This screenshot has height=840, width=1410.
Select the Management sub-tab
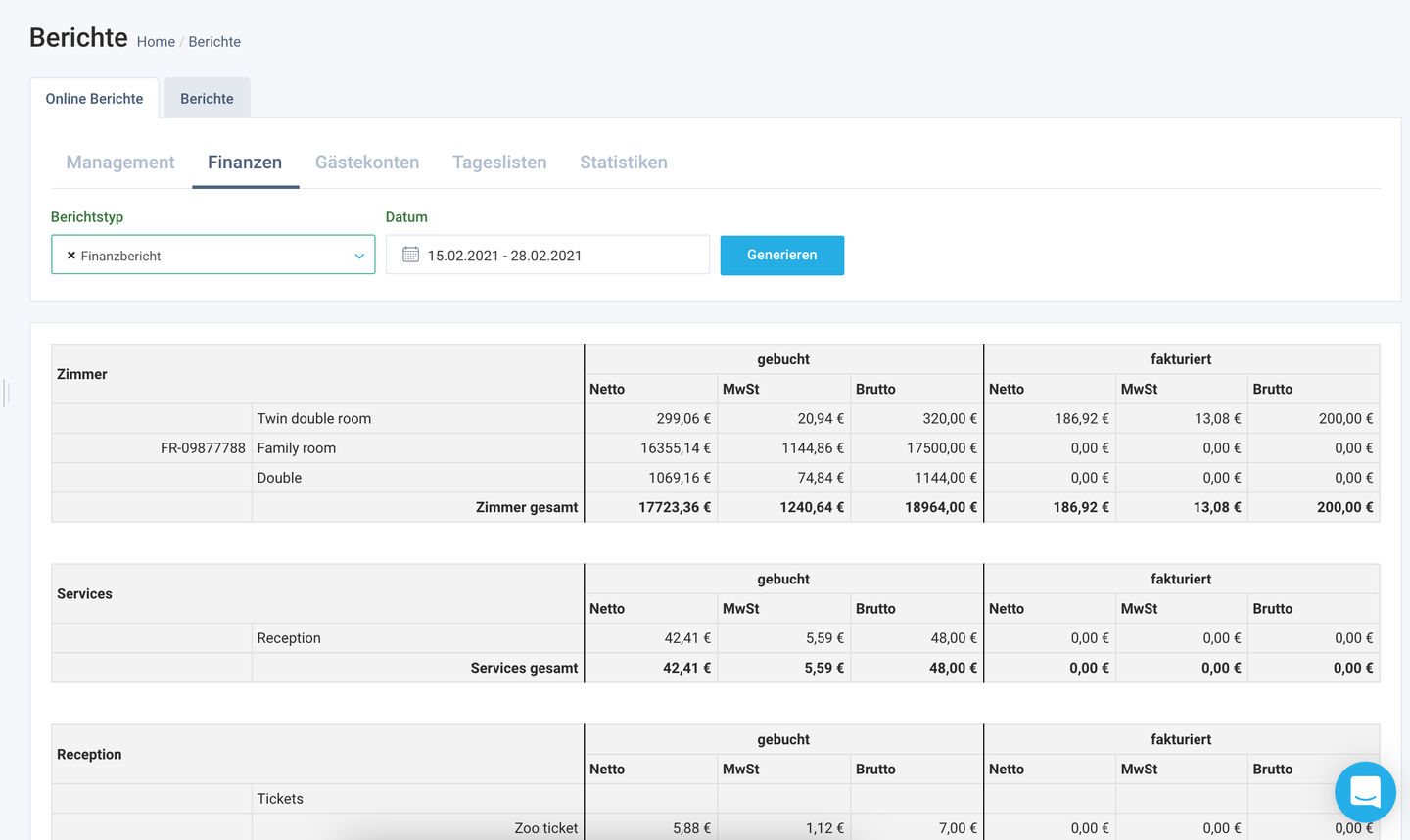point(120,163)
